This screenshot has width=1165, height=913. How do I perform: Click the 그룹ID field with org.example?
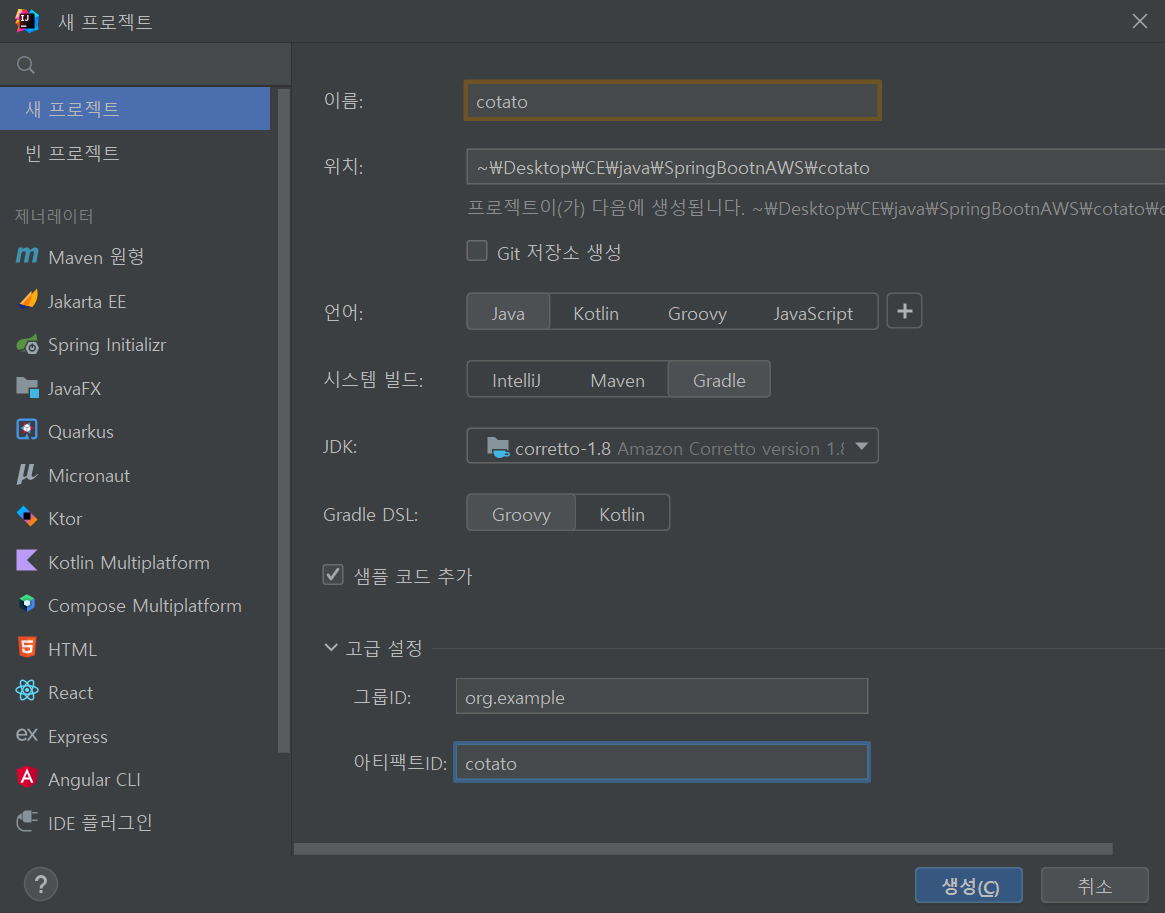coord(661,696)
